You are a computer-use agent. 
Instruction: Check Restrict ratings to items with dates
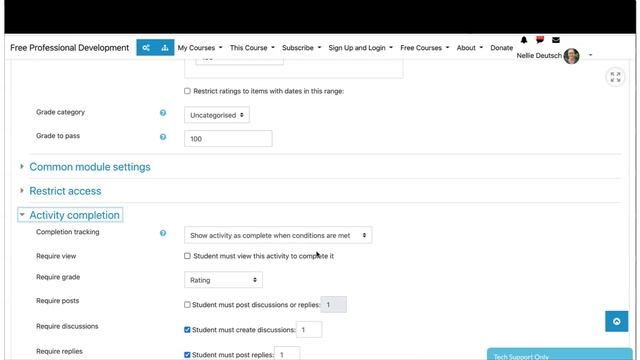187,91
